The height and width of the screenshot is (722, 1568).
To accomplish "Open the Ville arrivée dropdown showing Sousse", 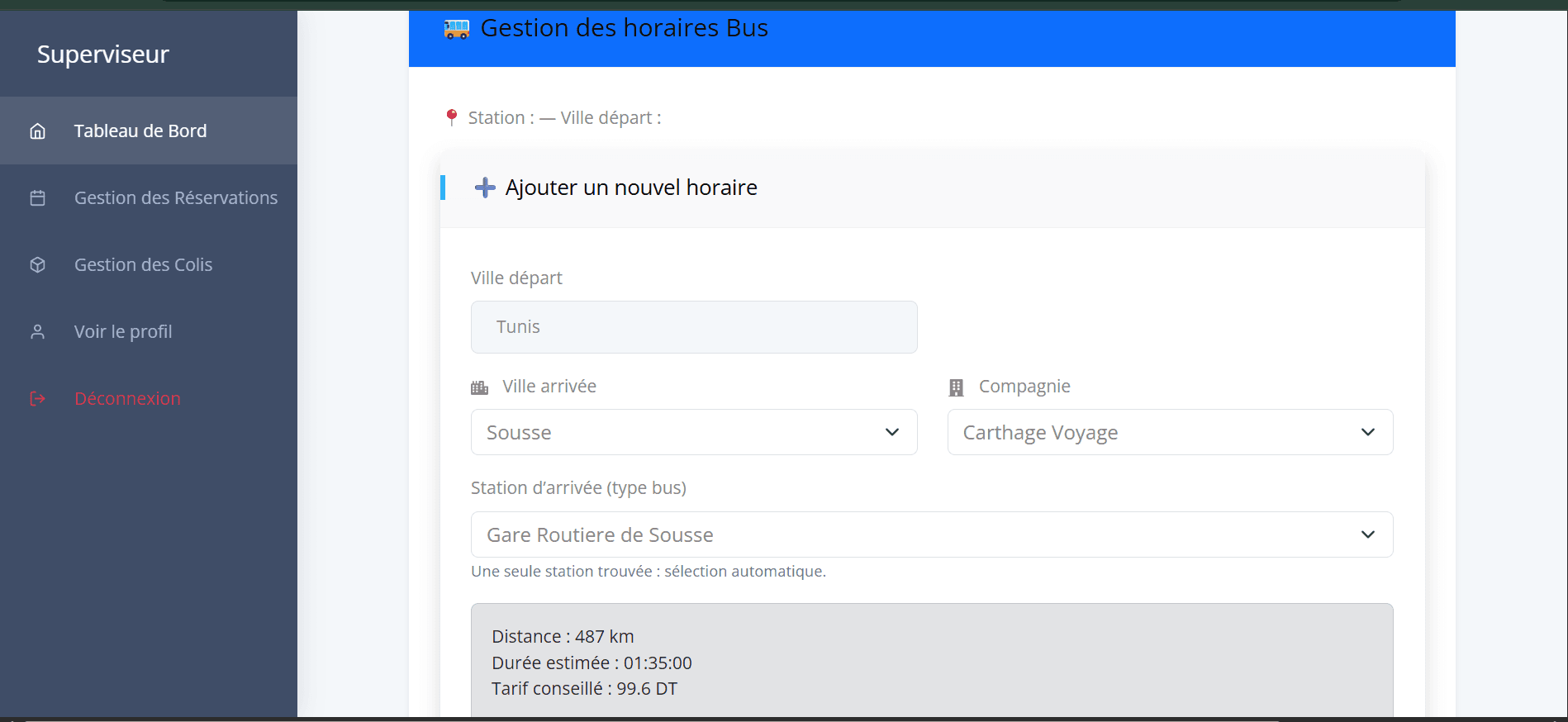I will pos(694,432).
